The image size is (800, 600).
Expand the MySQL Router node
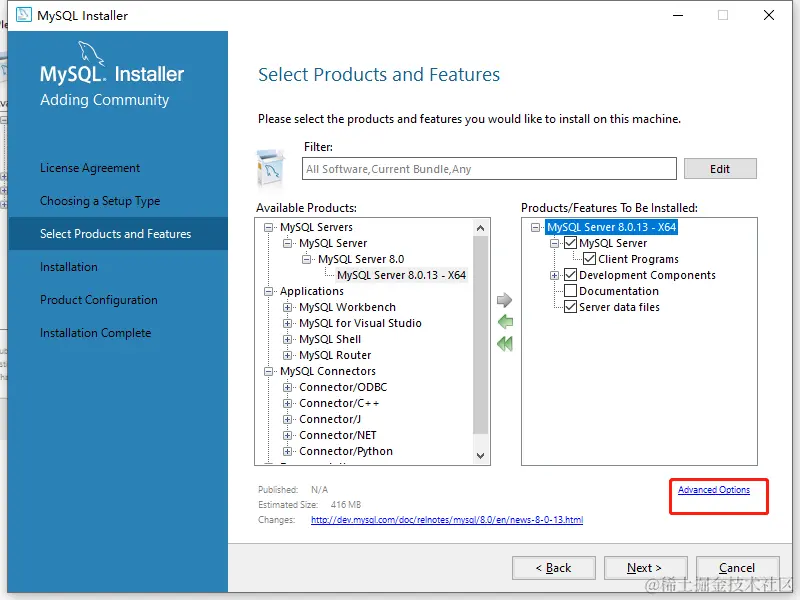click(x=287, y=355)
